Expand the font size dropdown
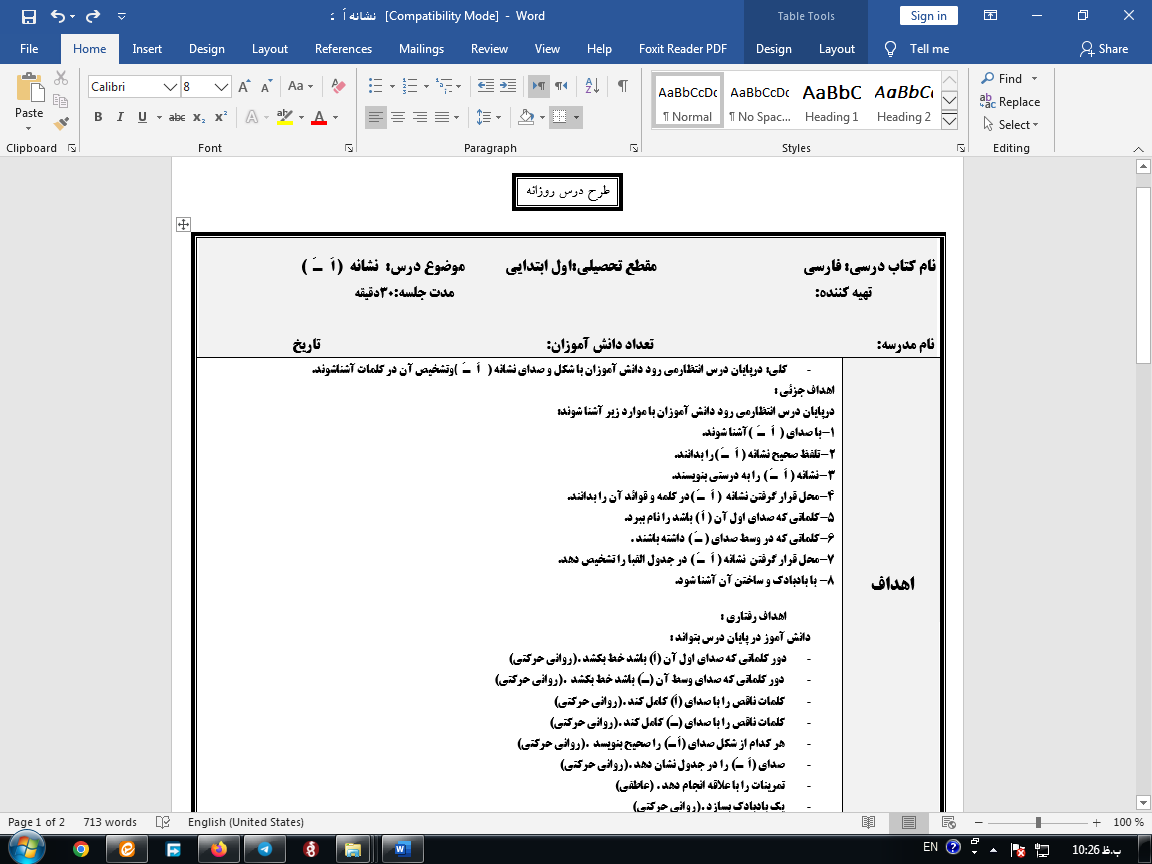The image size is (1152, 864). pos(222,87)
